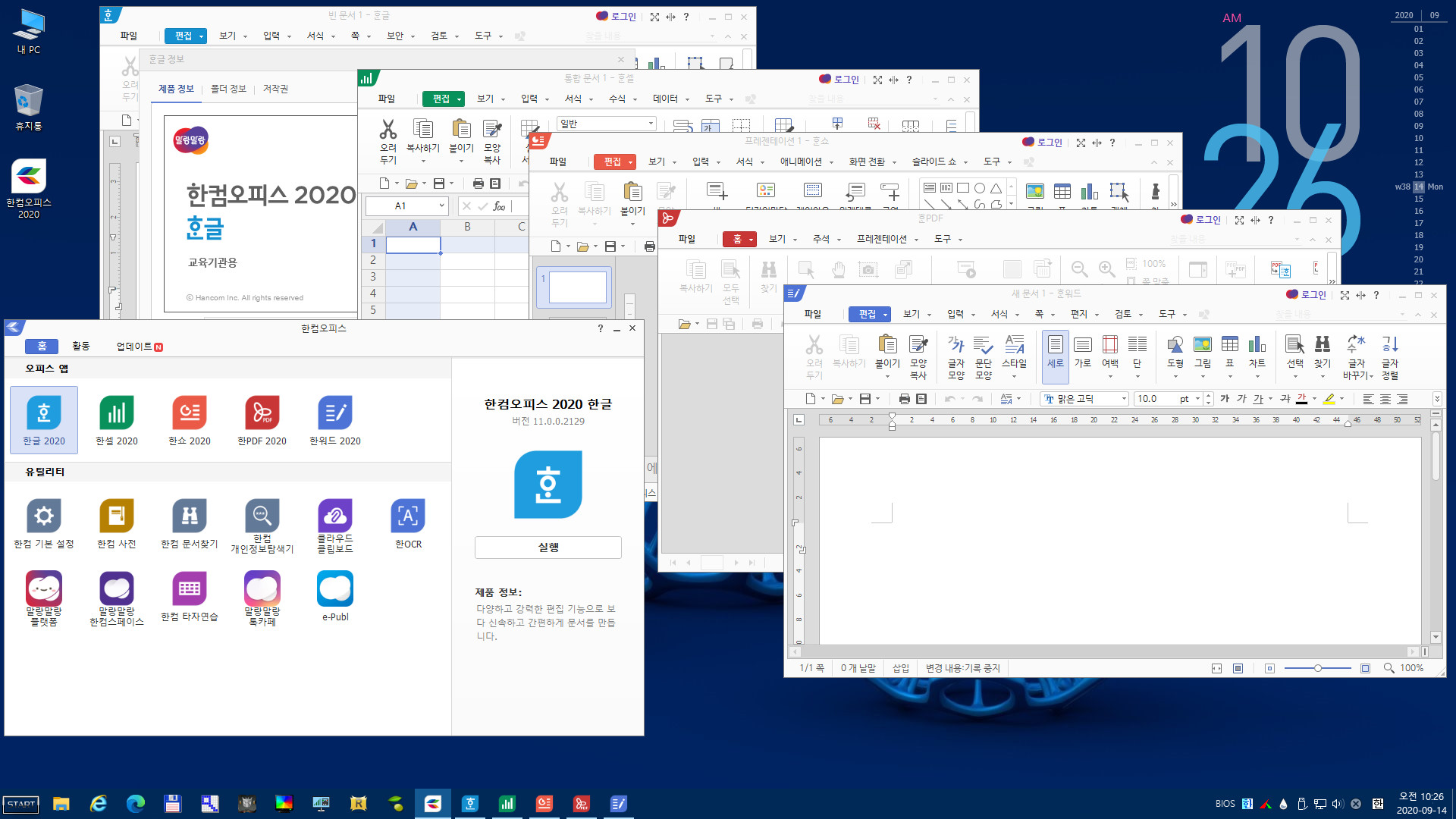The image size is (1456, 819).
Task: Click 글자 정렬 sort icon in 한워드
Action: [x=1390, y=356]
